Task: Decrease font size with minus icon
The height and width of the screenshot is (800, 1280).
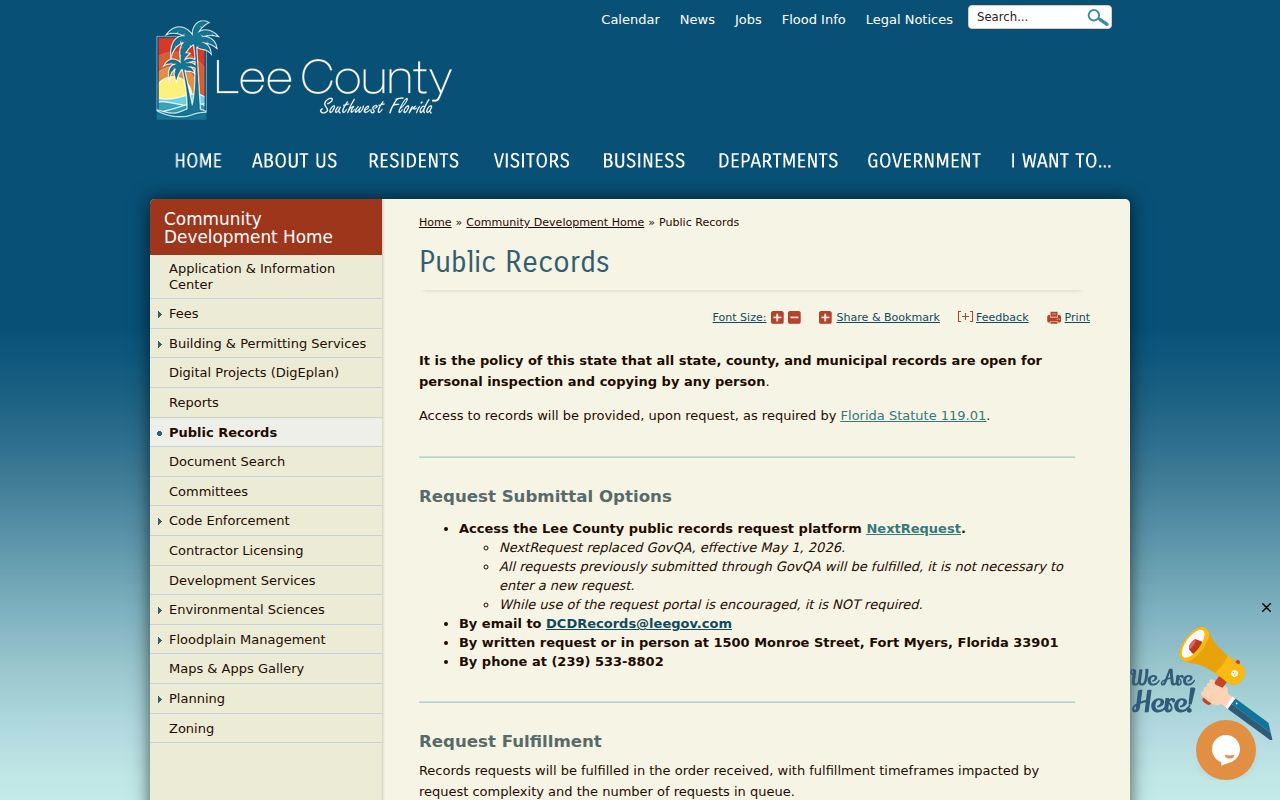Action: (x=794, y=318)
